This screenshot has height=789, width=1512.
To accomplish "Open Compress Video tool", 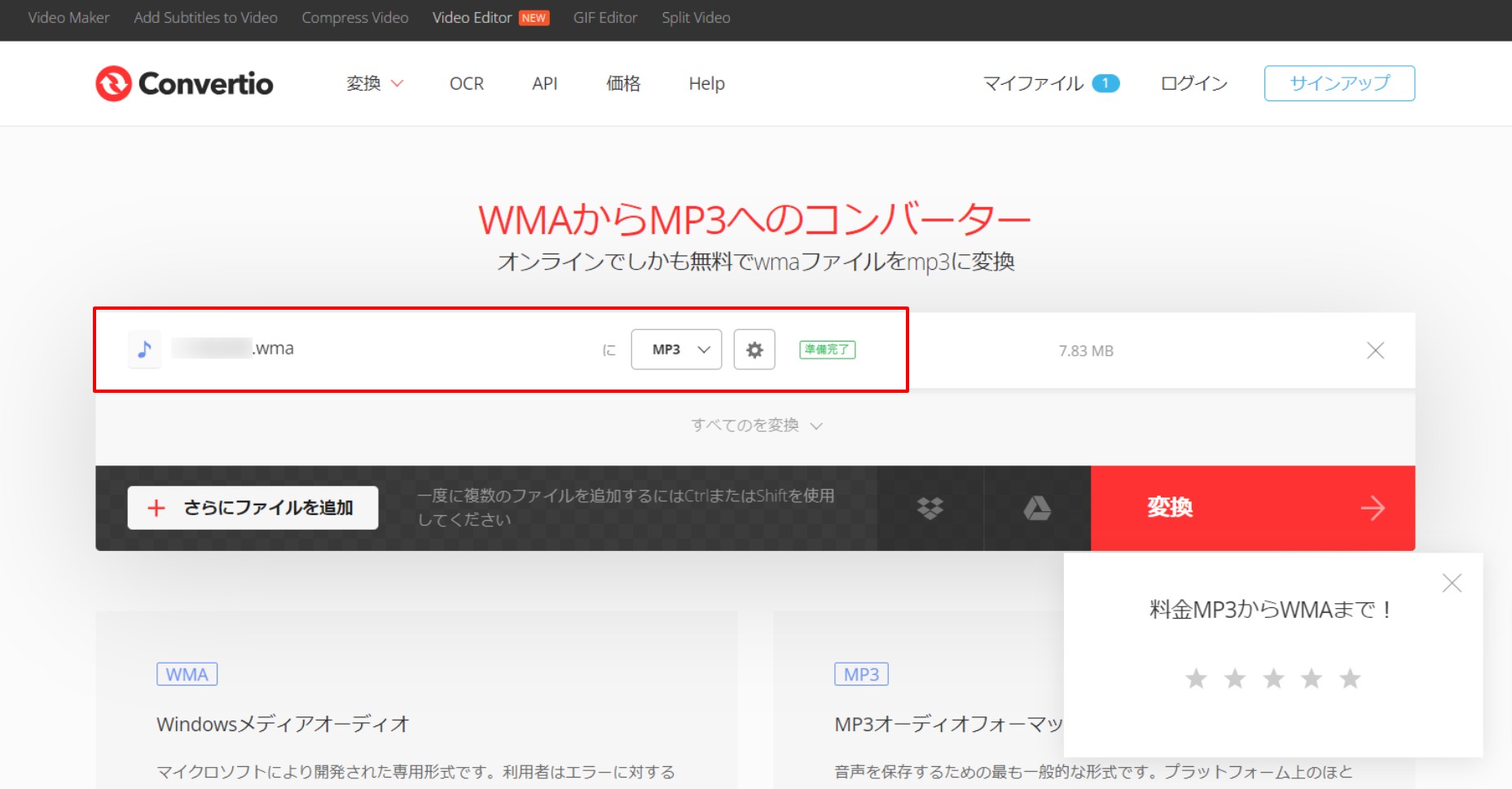I will pos(355,17).
